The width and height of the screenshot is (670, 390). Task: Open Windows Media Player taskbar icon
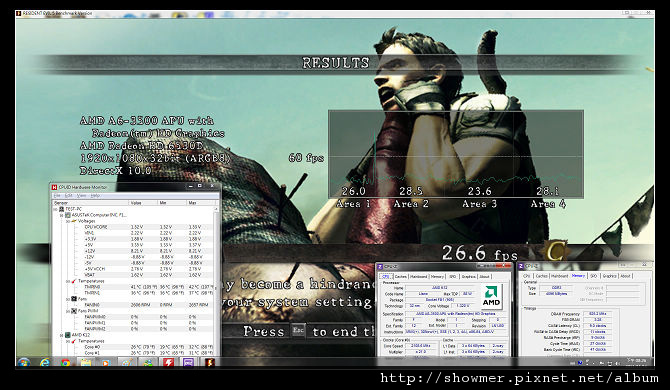[x=106, y=363]
